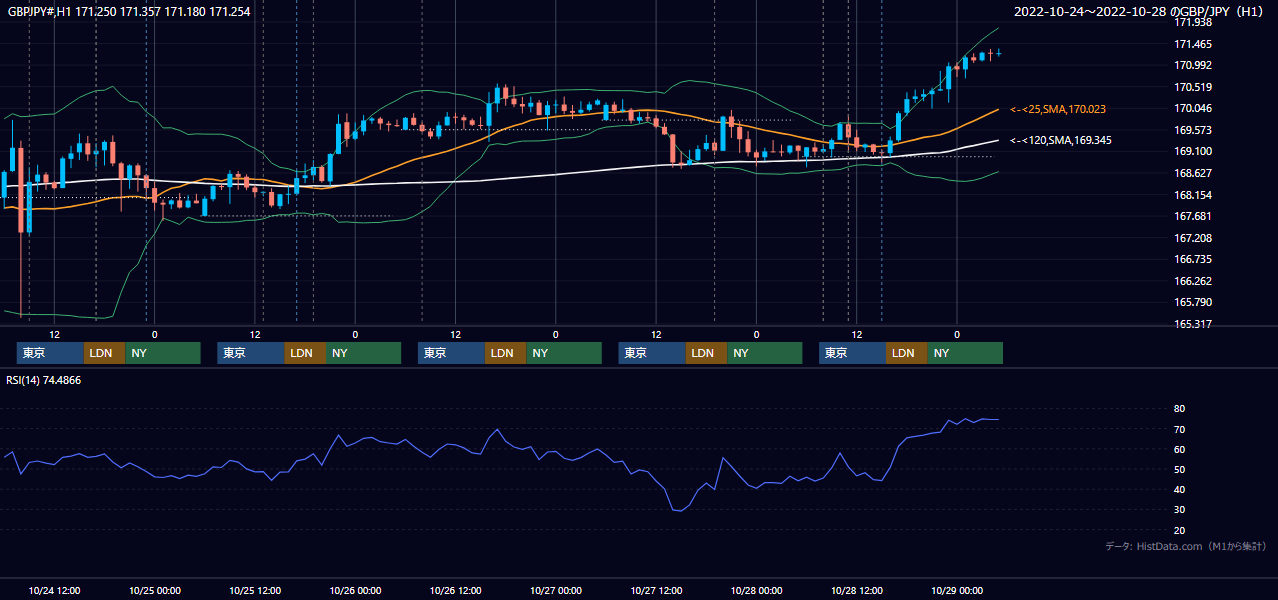Click the LDN session block above 10/28 12:00
Viewport: 1278px width, 600px height.
pyautogui.click(x=906, y=353)
